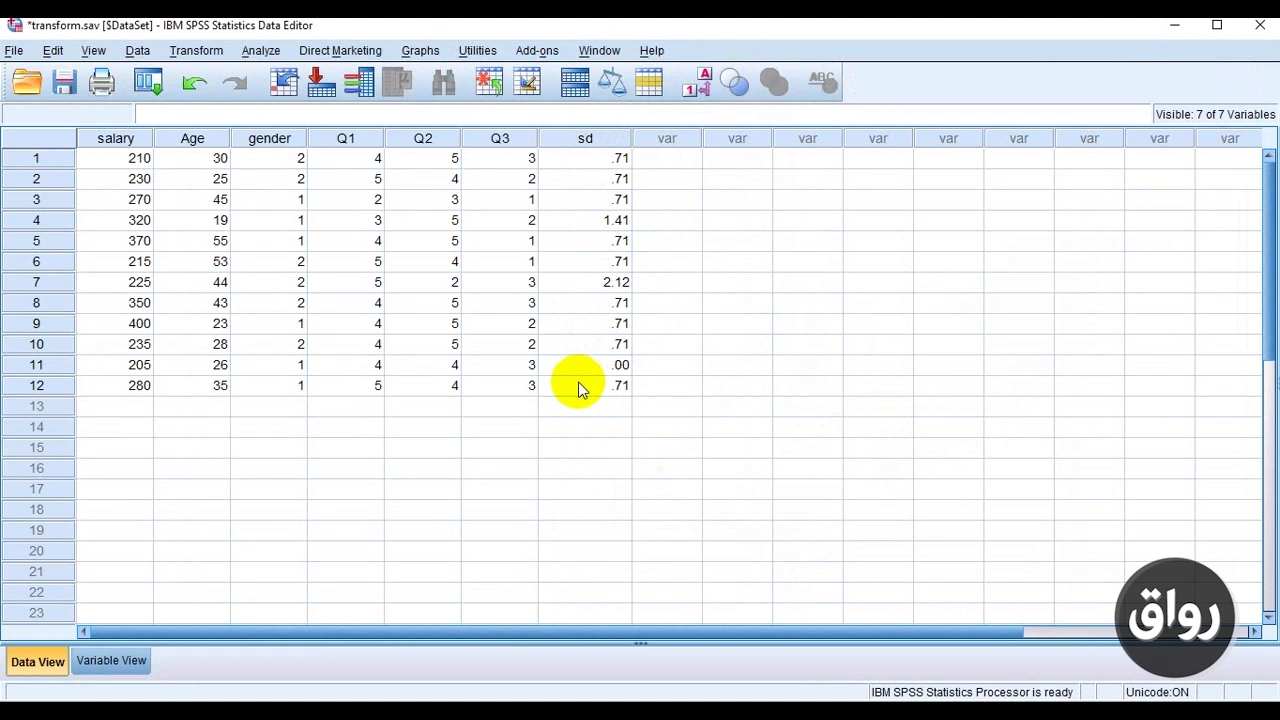1280x720 pixels.
Task: Select the salary column header
Action: [x=115, y=139]
